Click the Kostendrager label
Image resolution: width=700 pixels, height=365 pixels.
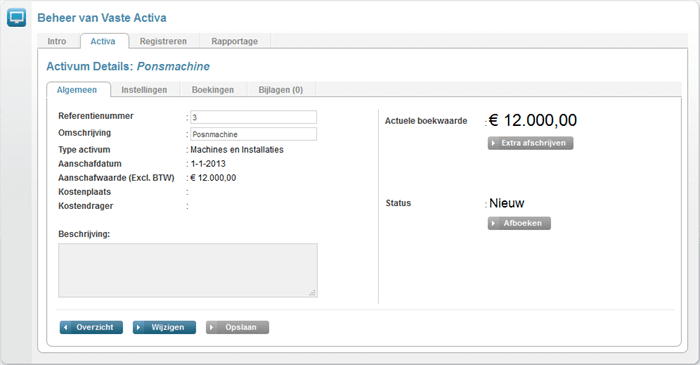(85, 206)
